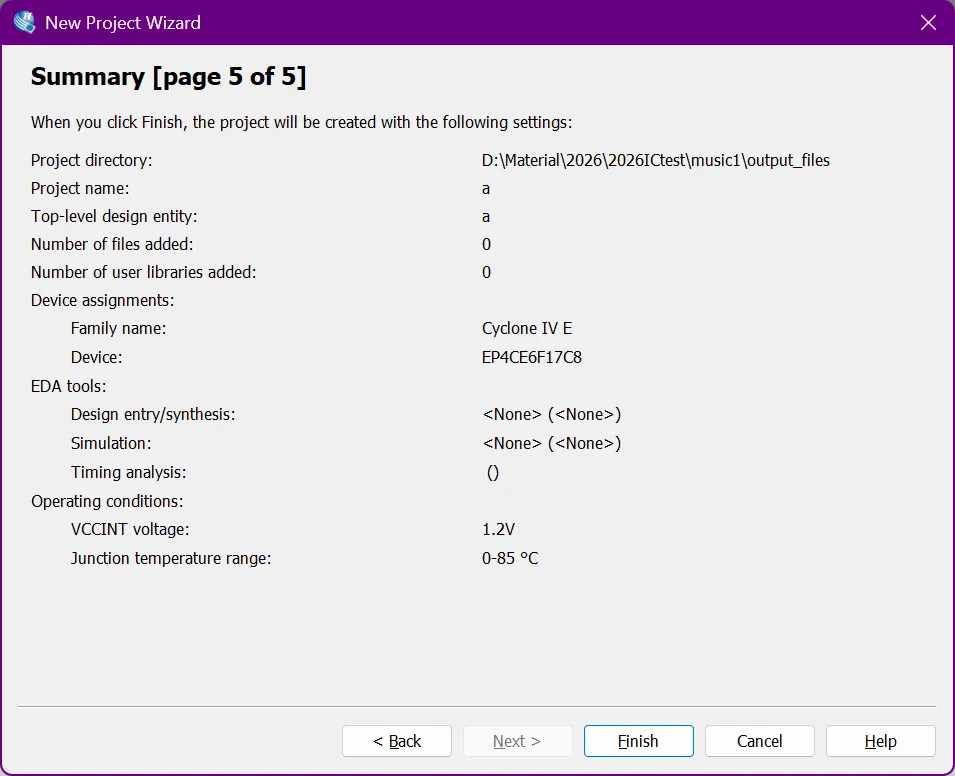955x776 pixels.
Task: Click the Family name label
Action: [118, 328]
